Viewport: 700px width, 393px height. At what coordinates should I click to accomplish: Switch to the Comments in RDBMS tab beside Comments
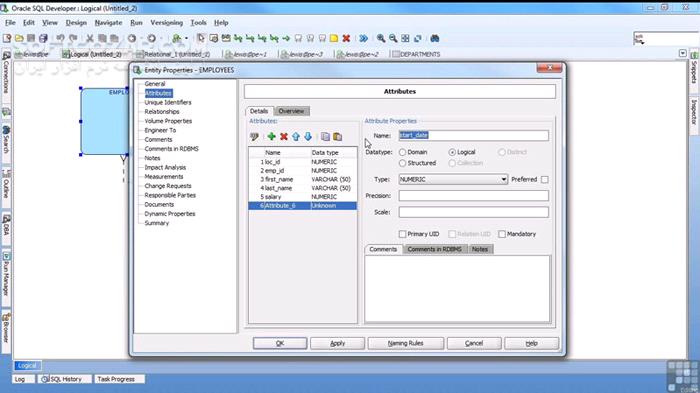tap(434, 249)
